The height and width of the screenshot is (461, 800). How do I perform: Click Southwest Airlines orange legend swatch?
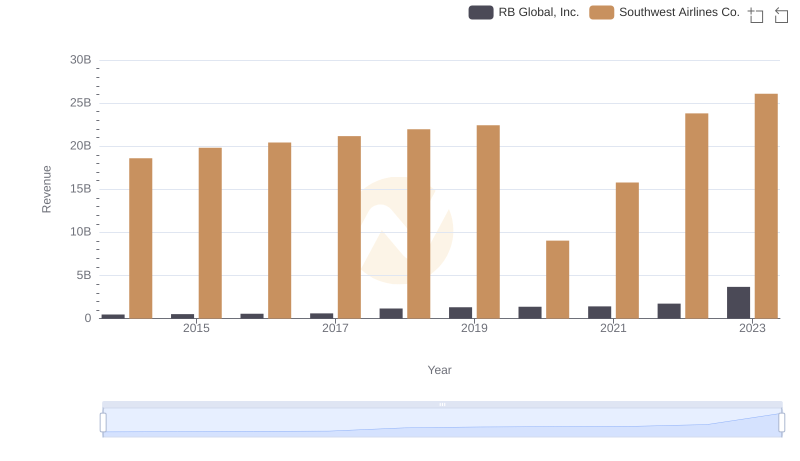pyautogui.click(x=602, y=12)
